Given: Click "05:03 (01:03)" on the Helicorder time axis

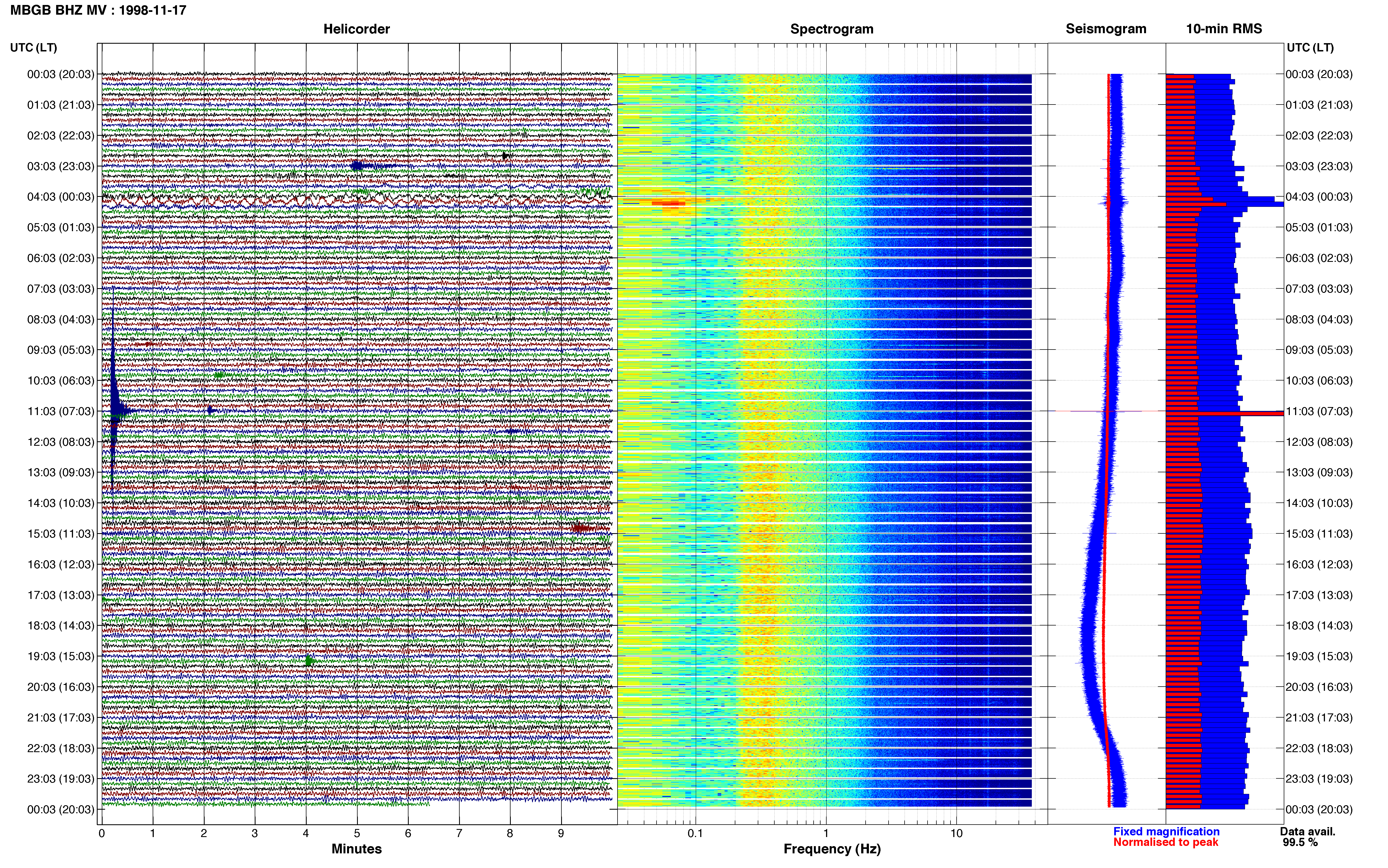Looking at the screenshot, I should pos(61,227).
